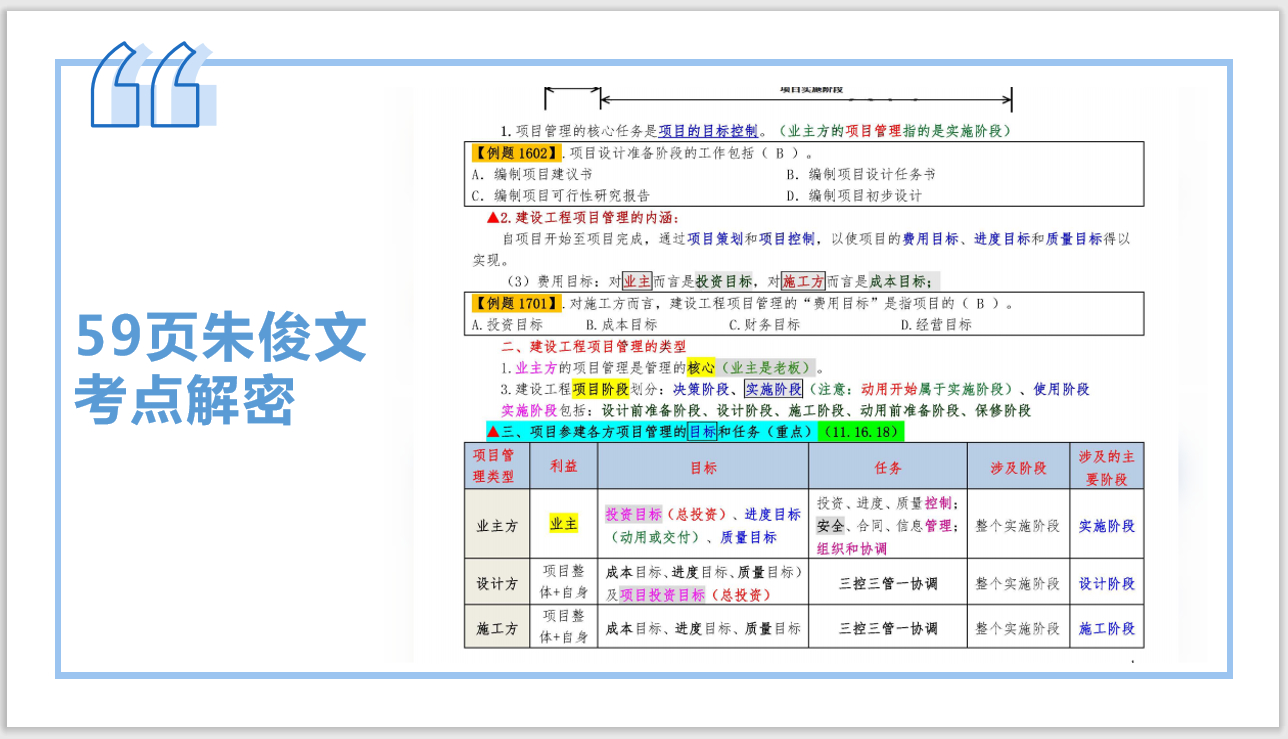Viewport: 1288px width, 739px height.
Task: Click the blue "设计阶段" table cell
Action: click(1107, 583)
